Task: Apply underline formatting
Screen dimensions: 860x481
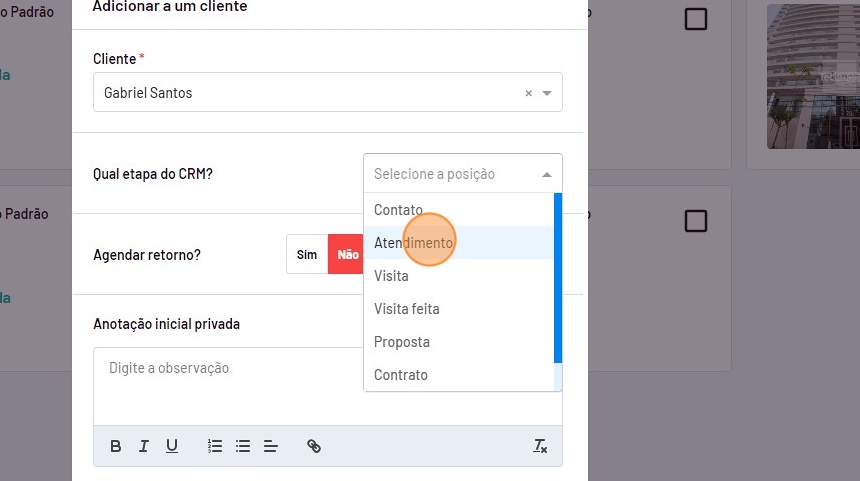Action: 172,446
